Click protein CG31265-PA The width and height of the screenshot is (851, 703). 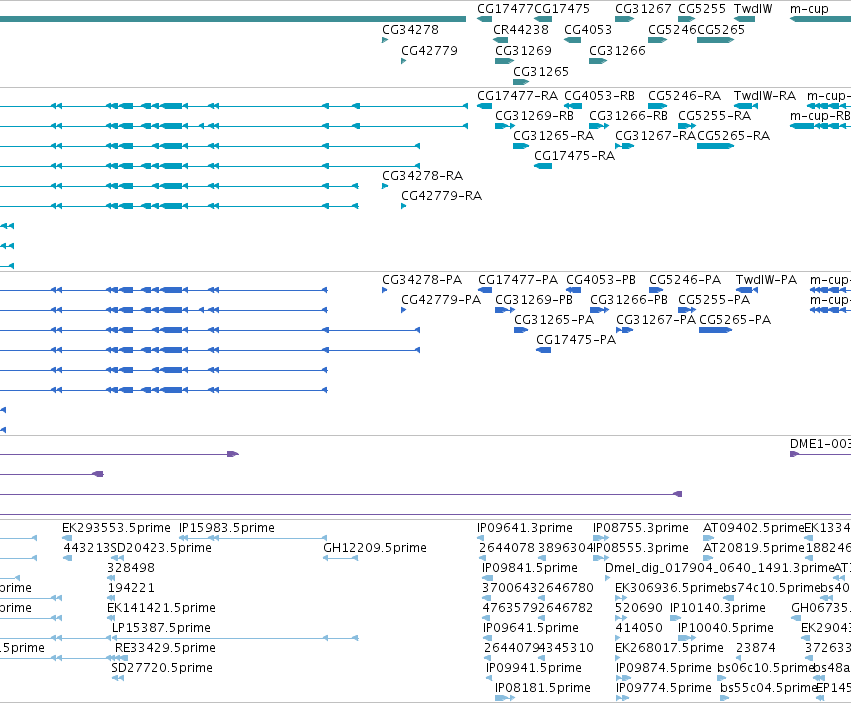point(554,320)
